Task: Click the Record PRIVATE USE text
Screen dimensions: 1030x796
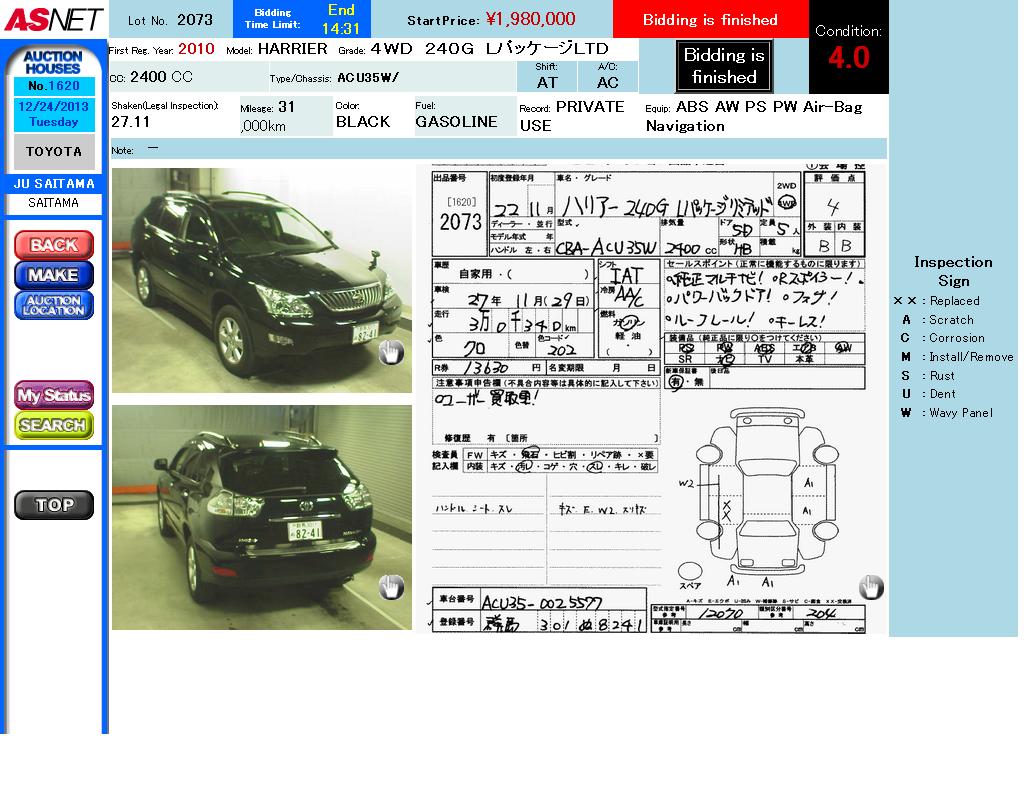Action: [571, 116]
